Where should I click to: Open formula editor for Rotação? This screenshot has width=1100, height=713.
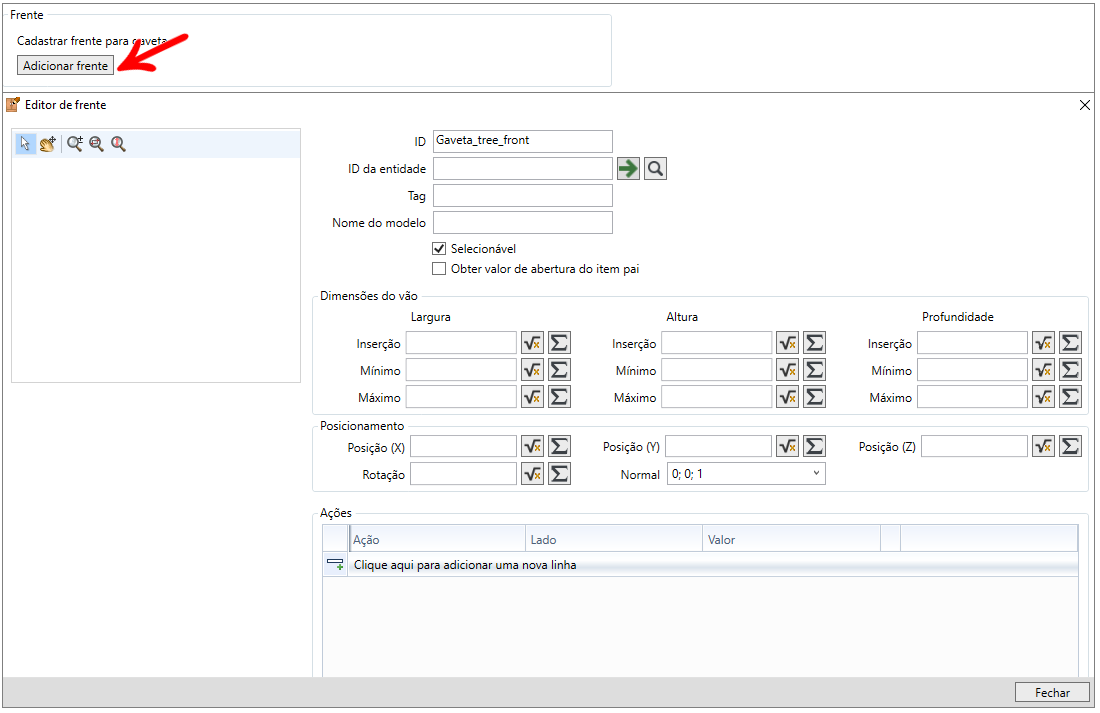click(532, 474)
